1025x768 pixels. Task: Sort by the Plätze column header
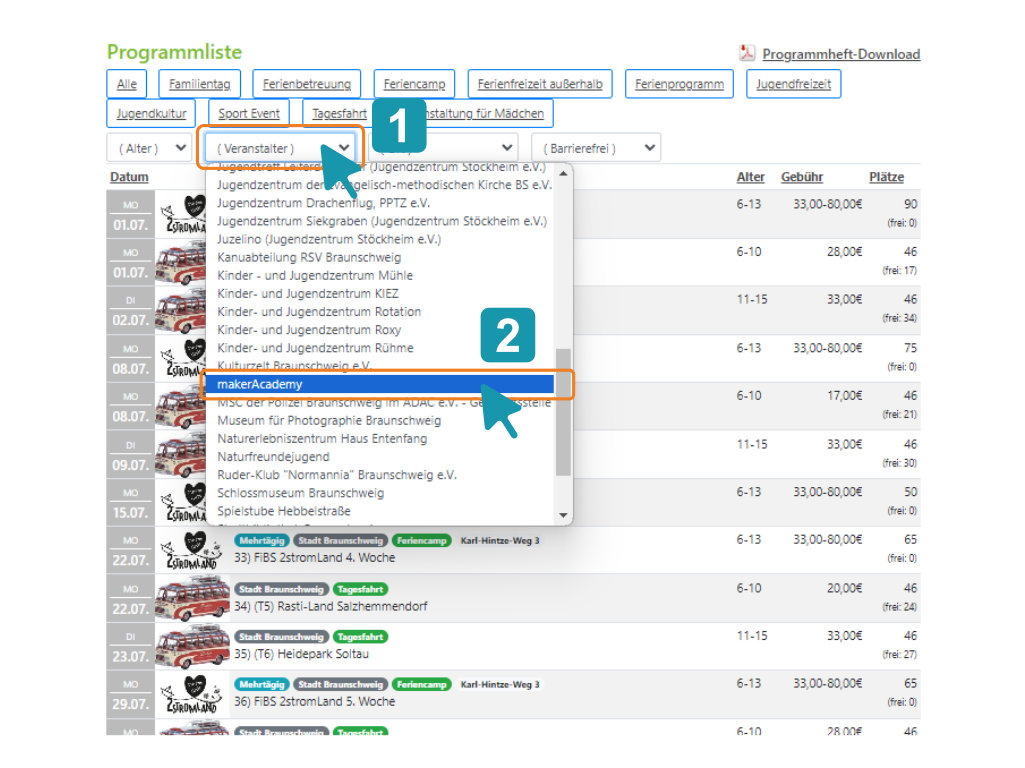pyautogui.click(x=886, y=177)
